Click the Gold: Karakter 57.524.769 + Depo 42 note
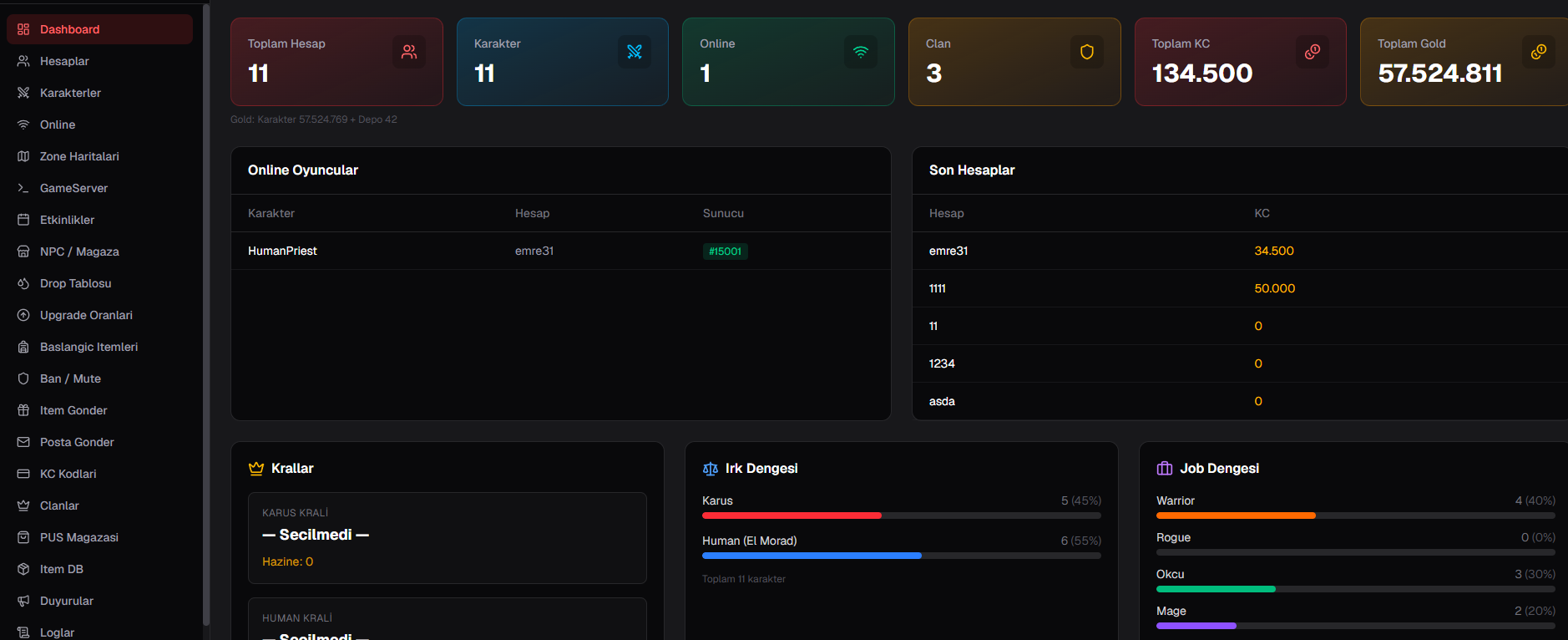The height and width of the screenshot is (640, 1568). coord(314,119)
